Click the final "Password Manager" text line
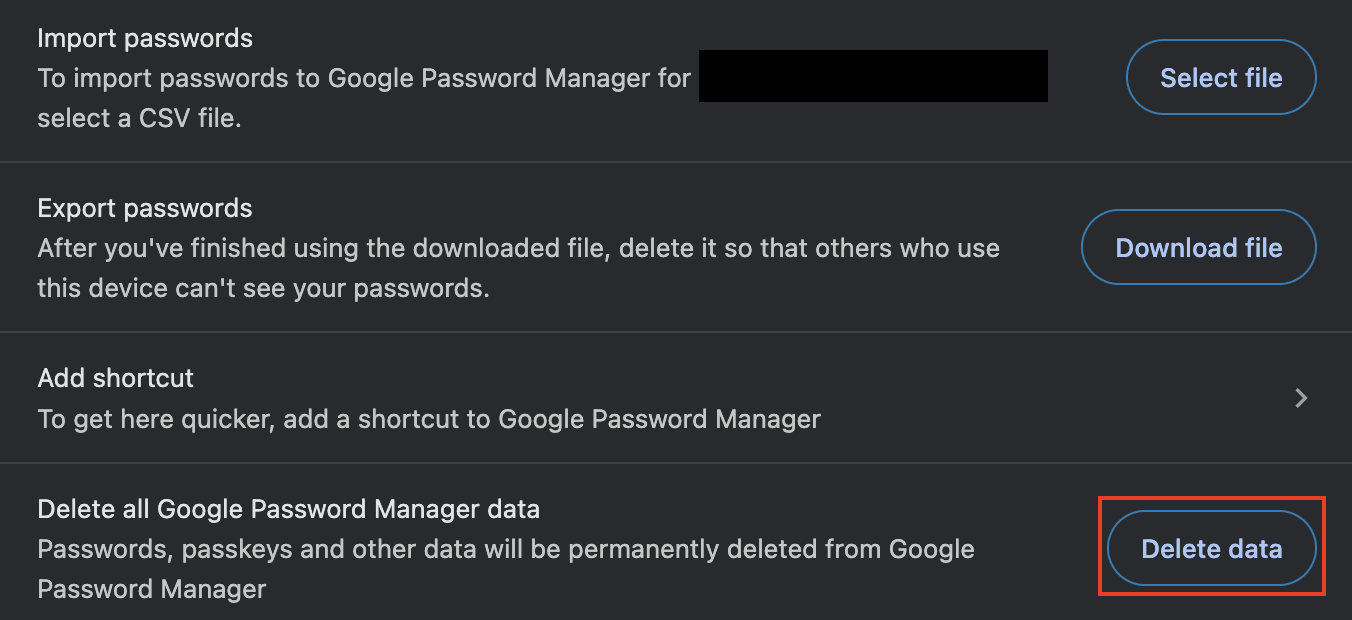The width and height of the screenshot is (1352, 620). pos(152,588)
